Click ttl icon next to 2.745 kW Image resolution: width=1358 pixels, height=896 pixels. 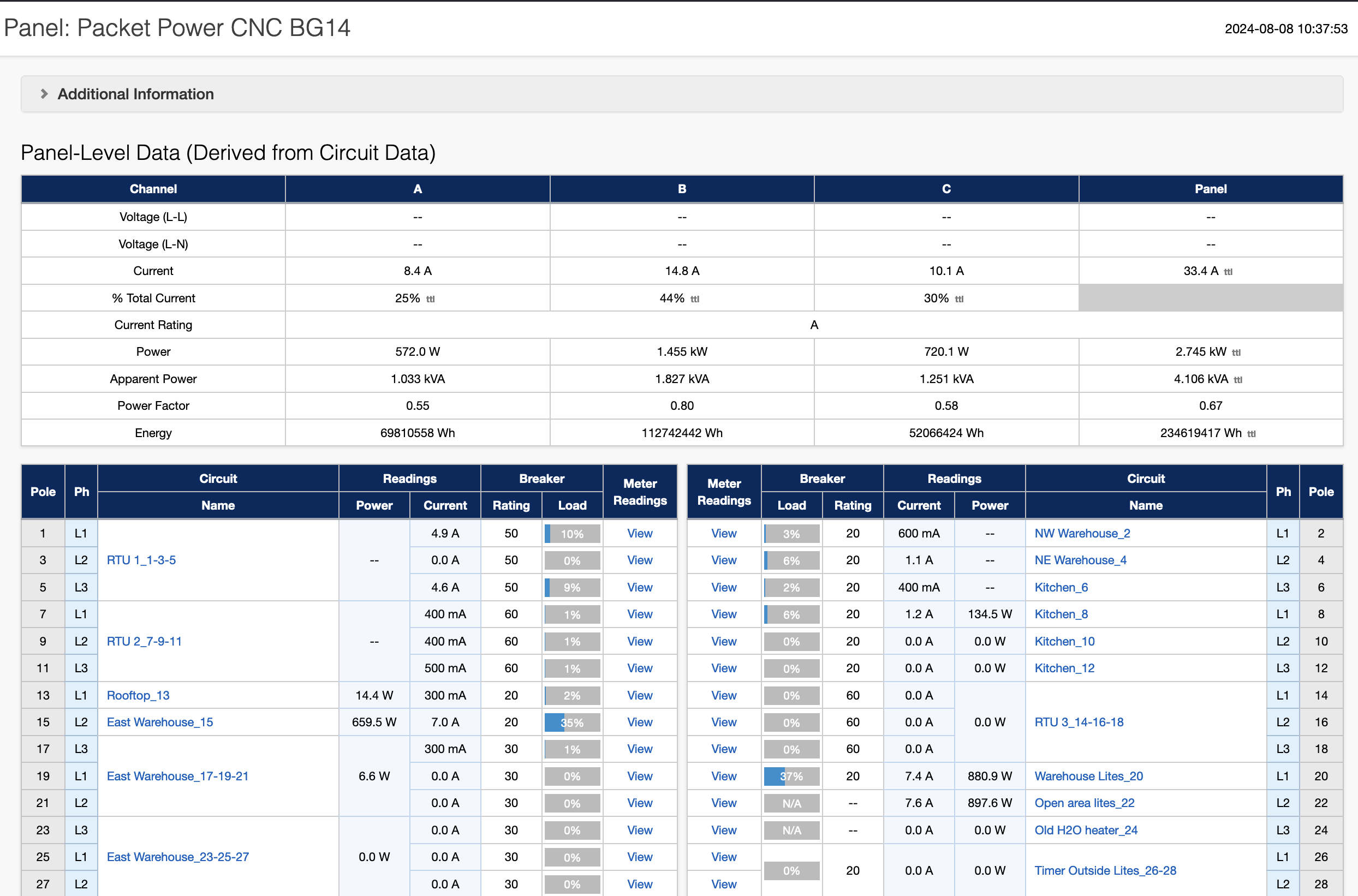(1236, 353)
